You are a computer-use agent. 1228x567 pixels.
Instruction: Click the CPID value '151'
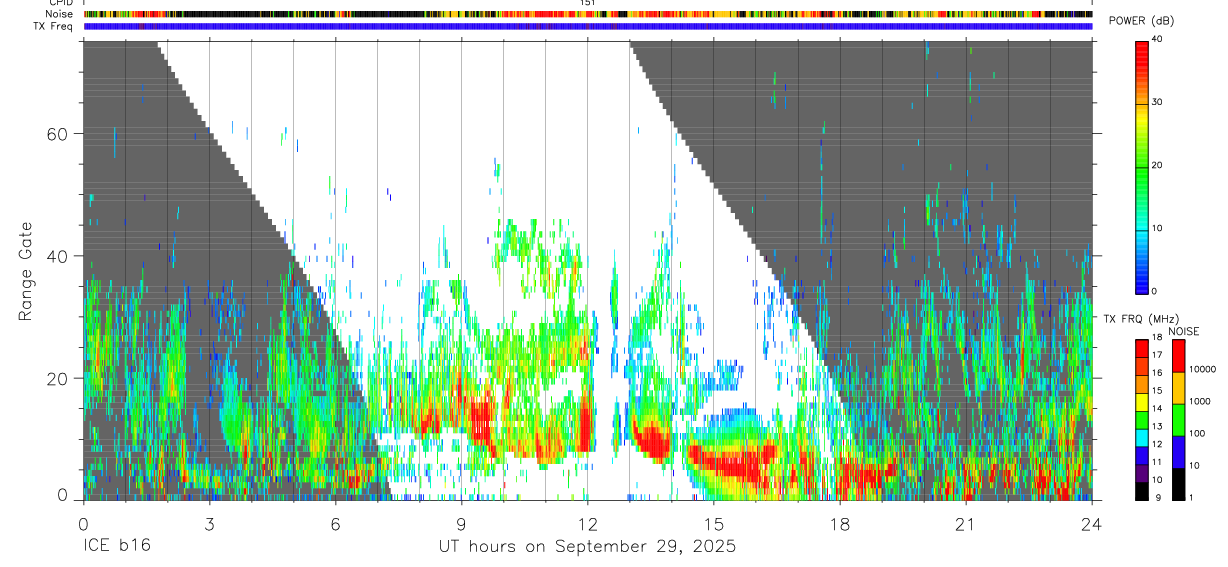(588, 3)
